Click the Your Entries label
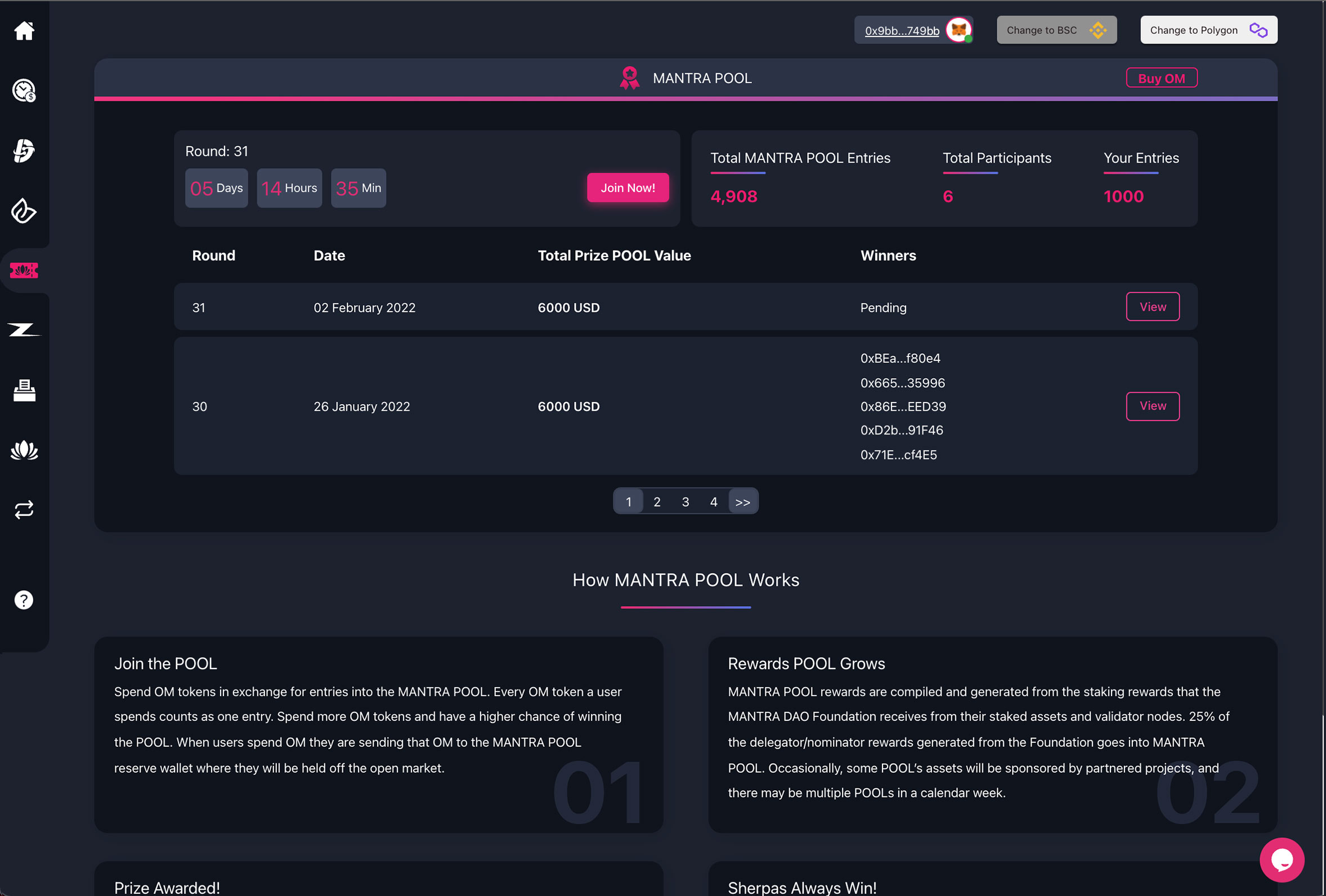This screenshot has height=896, width=1326. click(1141, 158)
